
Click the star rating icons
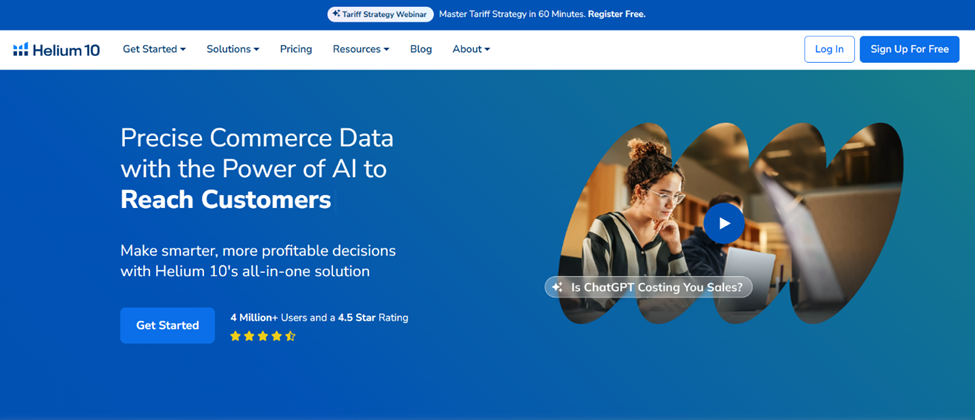262,336
